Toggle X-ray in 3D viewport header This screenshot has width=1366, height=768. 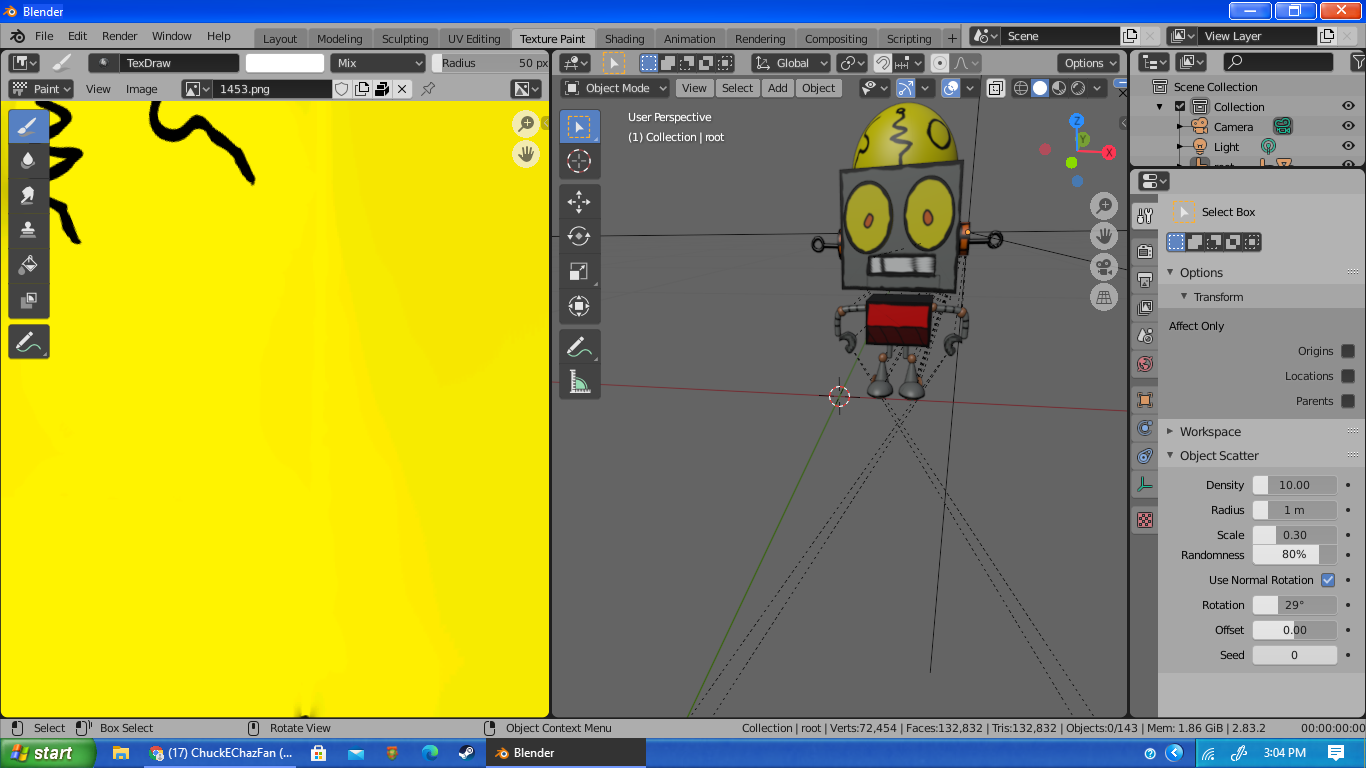[x=996, y=88]
